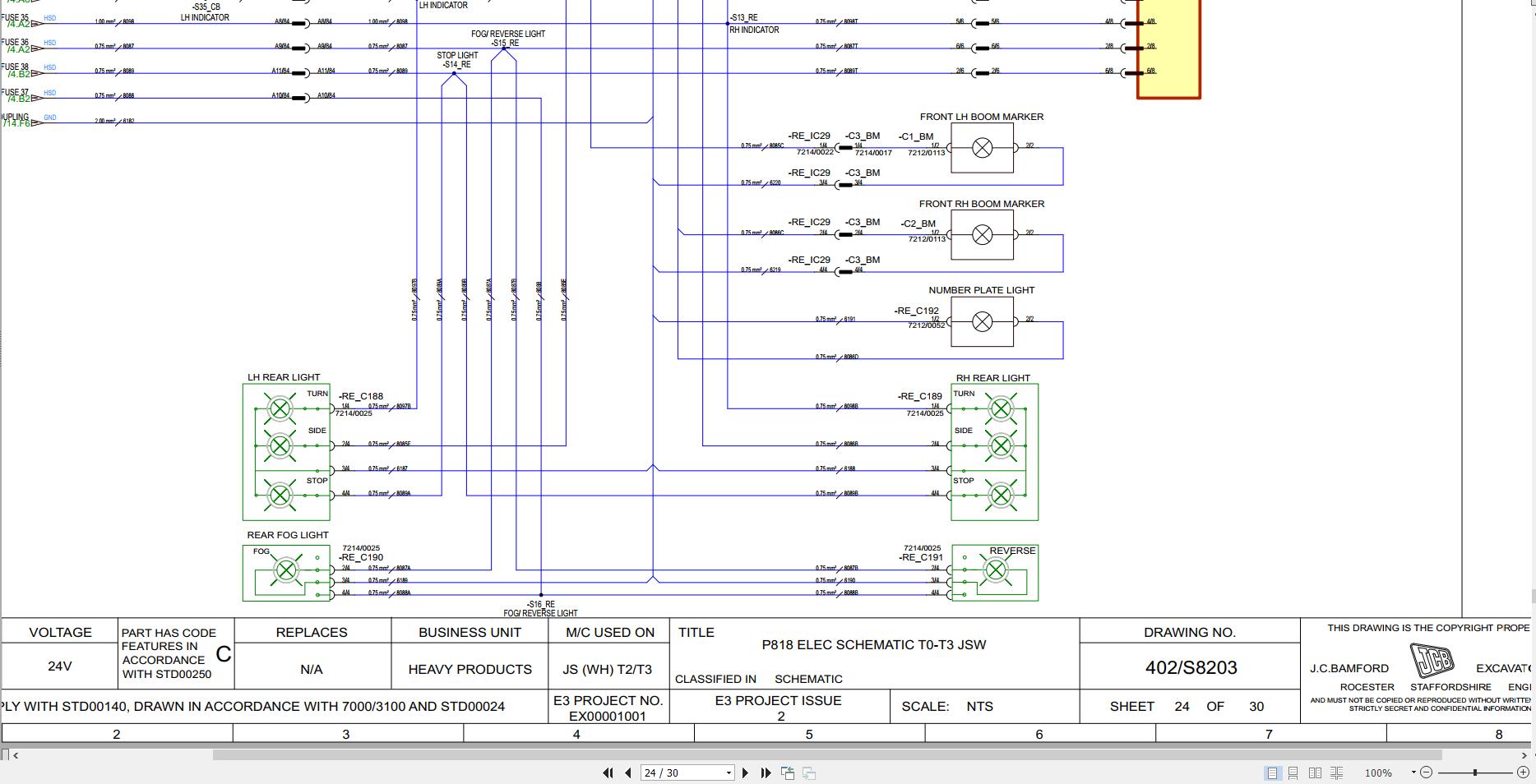Click the -RE_C192 connector label
Image resolution: width=1536 pixels, height=784 pixels.
tap(916, 311)
